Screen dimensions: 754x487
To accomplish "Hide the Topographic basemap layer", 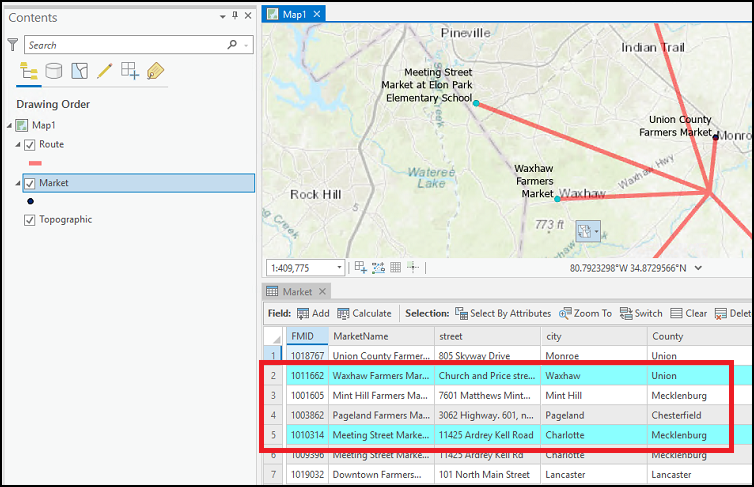I will (30, 220).
